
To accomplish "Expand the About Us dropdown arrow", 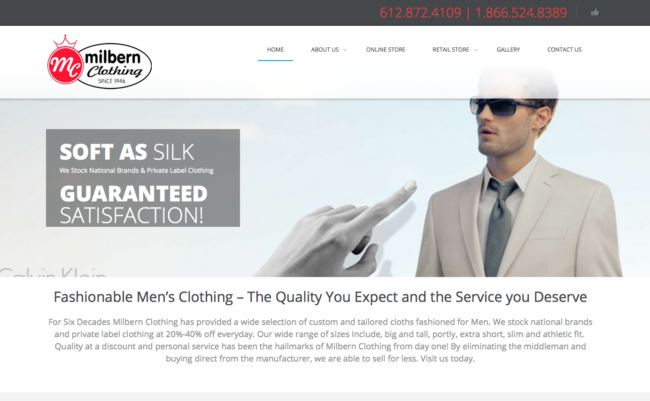I will [345, 50].
